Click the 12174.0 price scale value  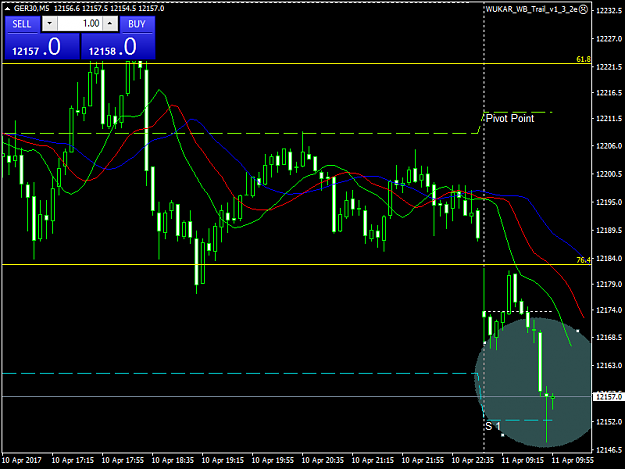tap(609, 310)
